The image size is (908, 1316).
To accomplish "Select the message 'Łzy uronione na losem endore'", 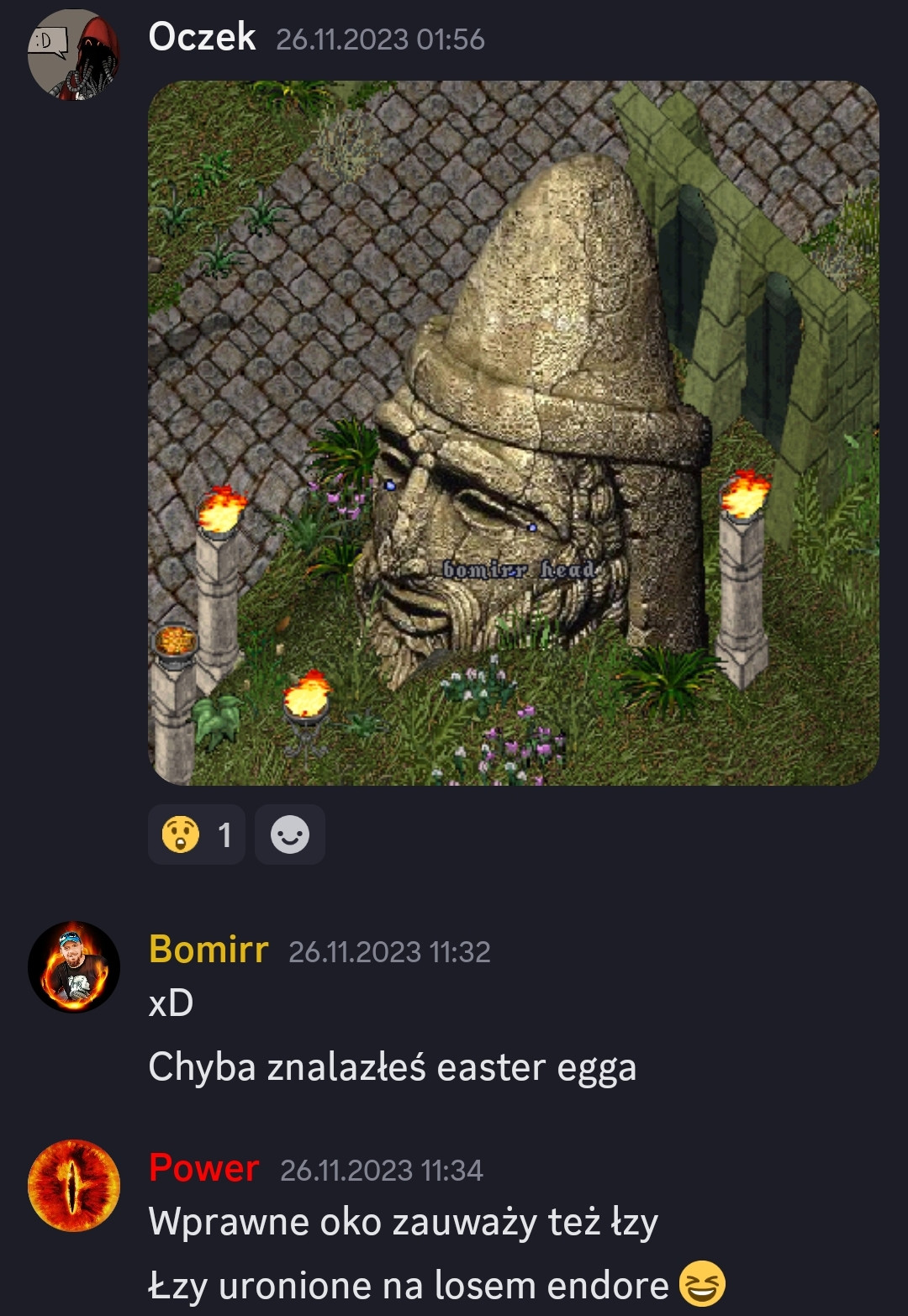I will click(x=409, y=1286).
